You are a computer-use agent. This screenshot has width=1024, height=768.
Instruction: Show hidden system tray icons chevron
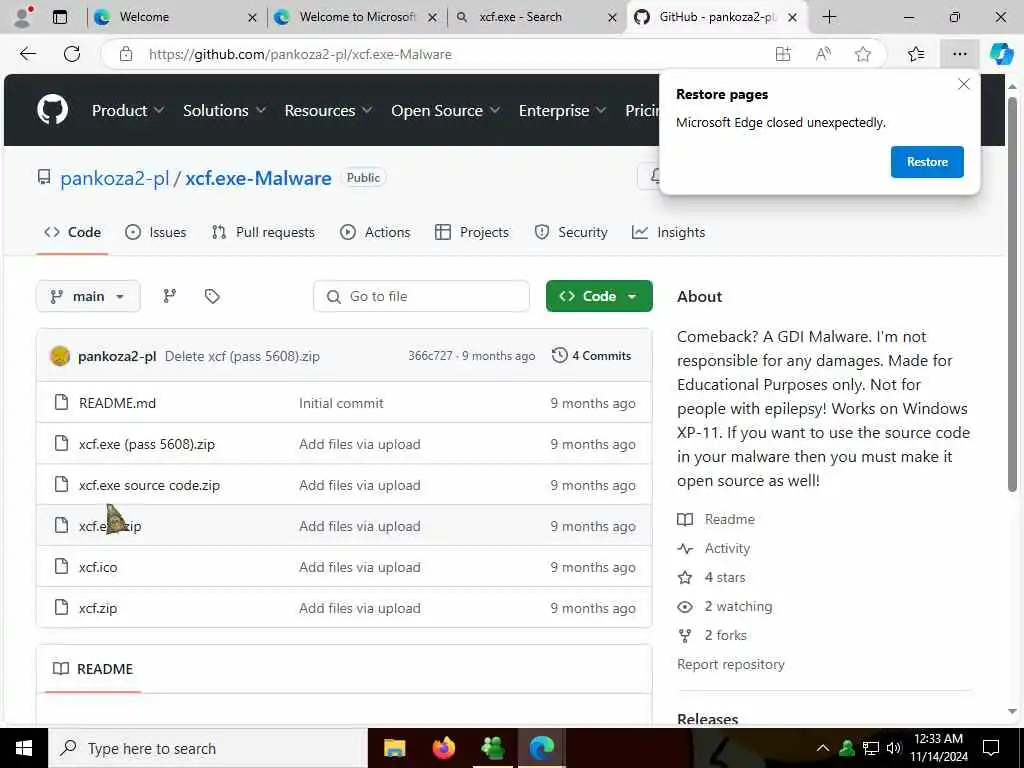click(x=823, y=748)
